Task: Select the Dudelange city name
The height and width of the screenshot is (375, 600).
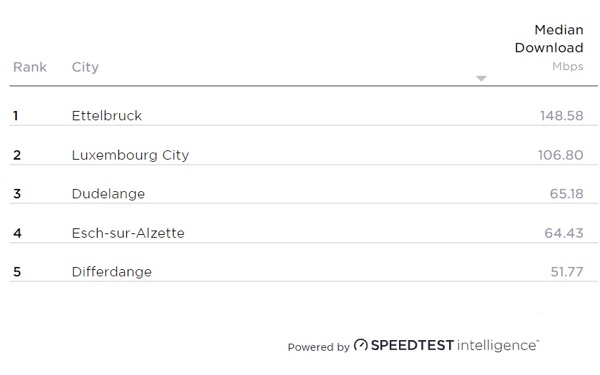Action: click(x=108, y=194)
